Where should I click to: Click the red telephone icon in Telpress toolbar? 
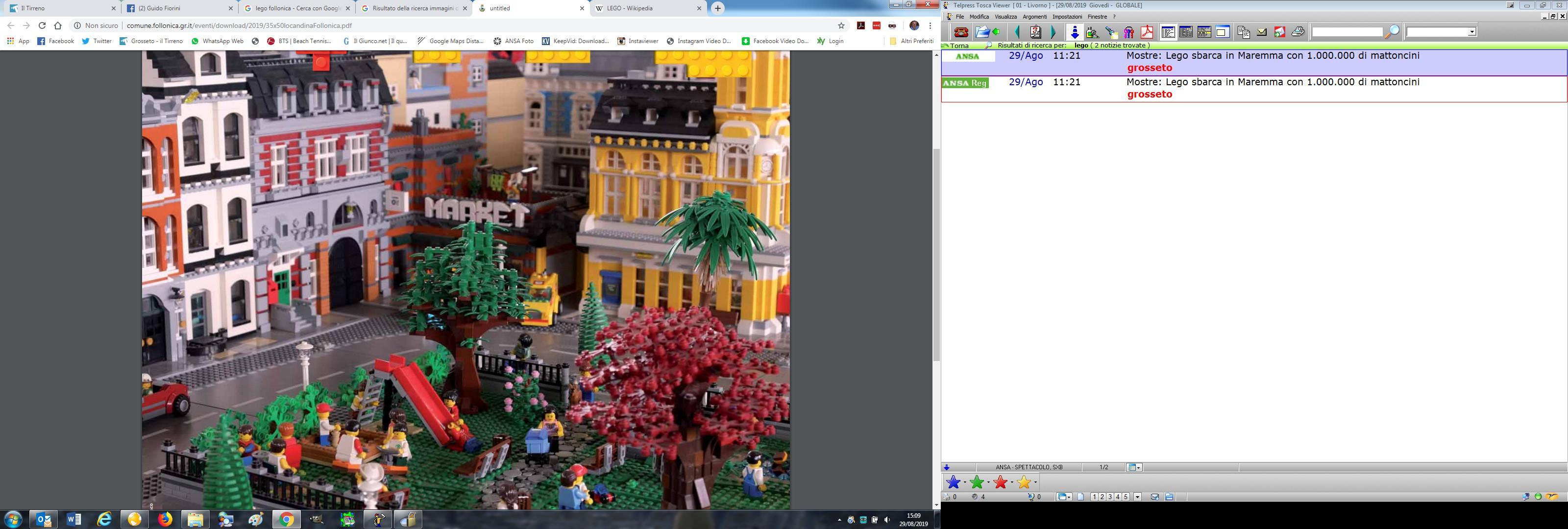[x=961, y=32]
